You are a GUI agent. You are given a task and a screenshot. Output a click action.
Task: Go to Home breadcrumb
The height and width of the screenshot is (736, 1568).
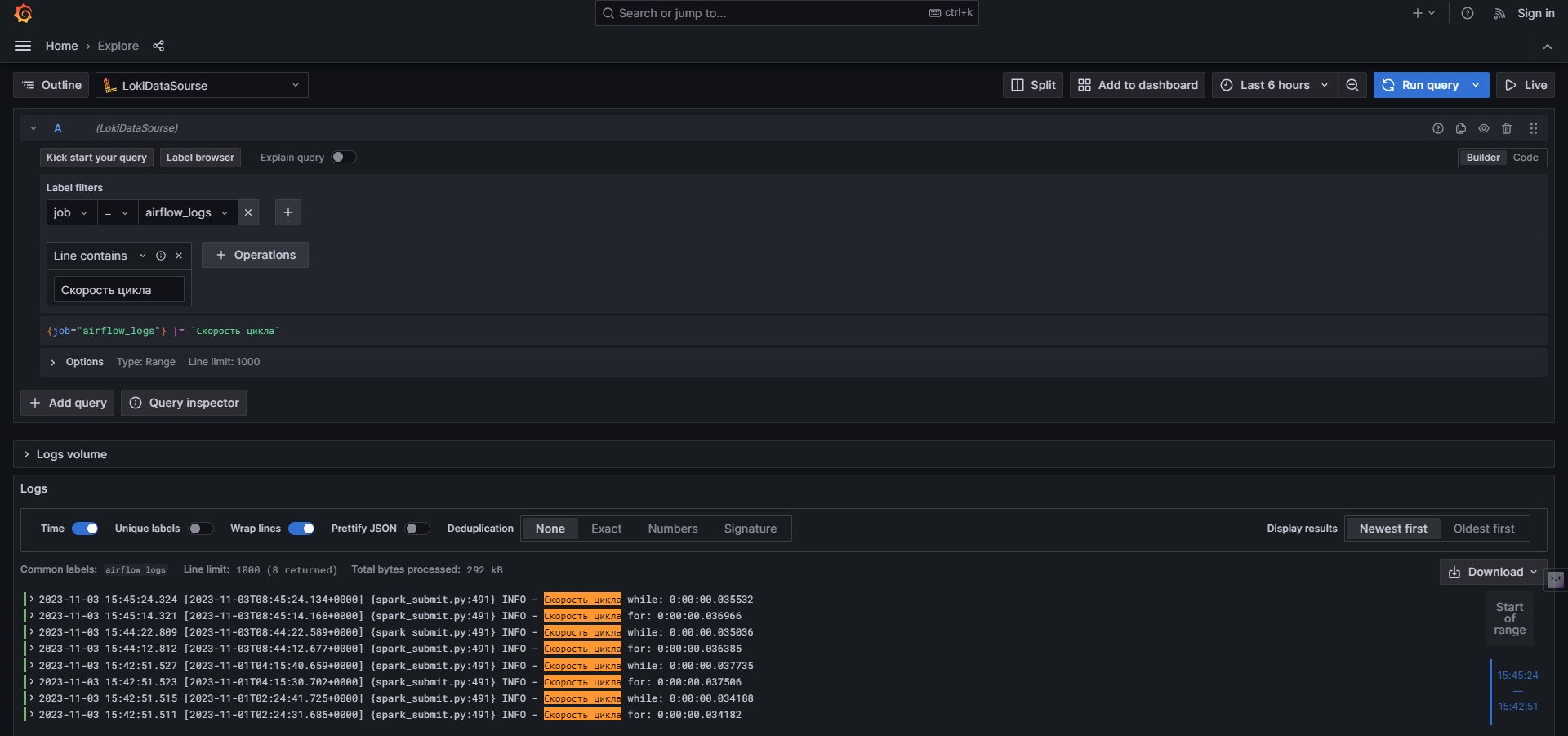[61, 46]
